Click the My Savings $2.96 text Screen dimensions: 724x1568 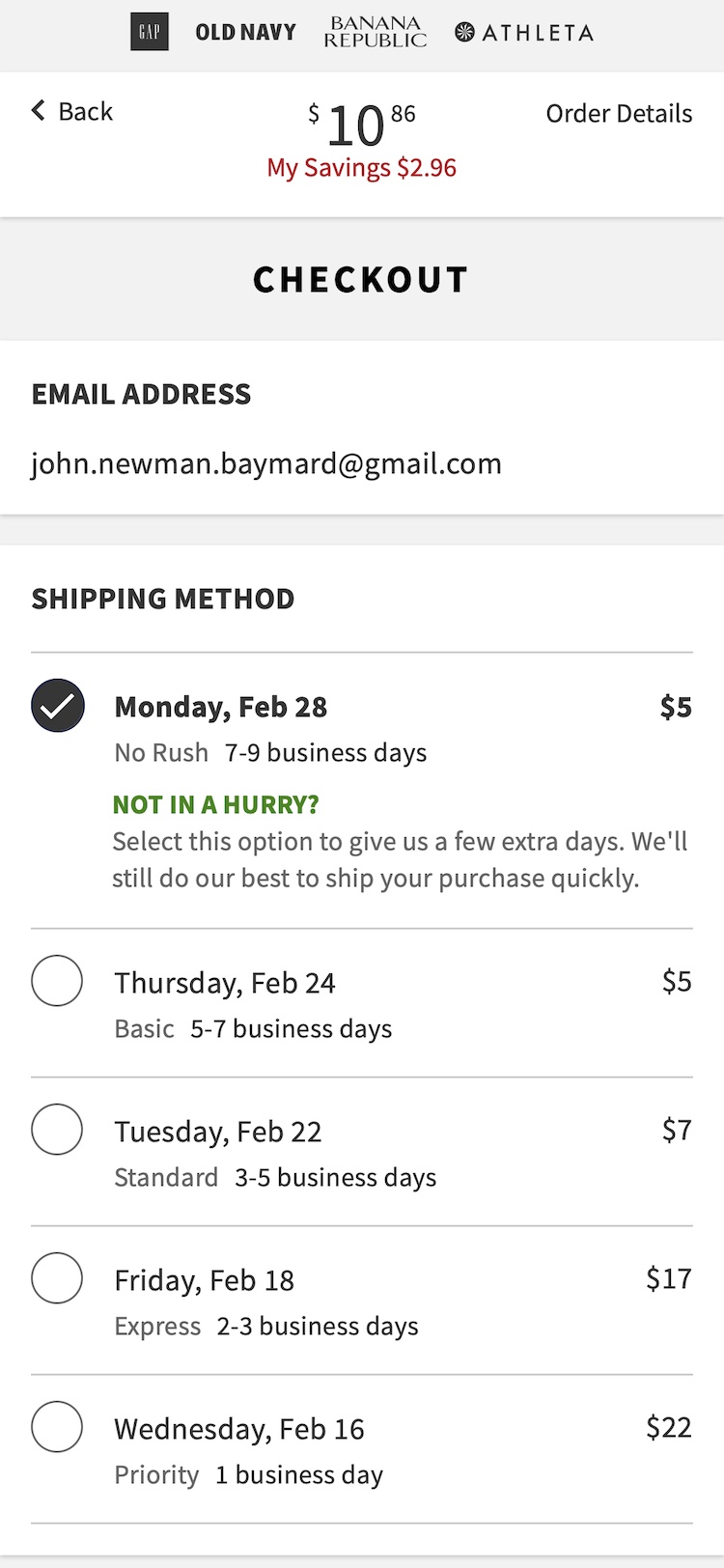[362, 168]
